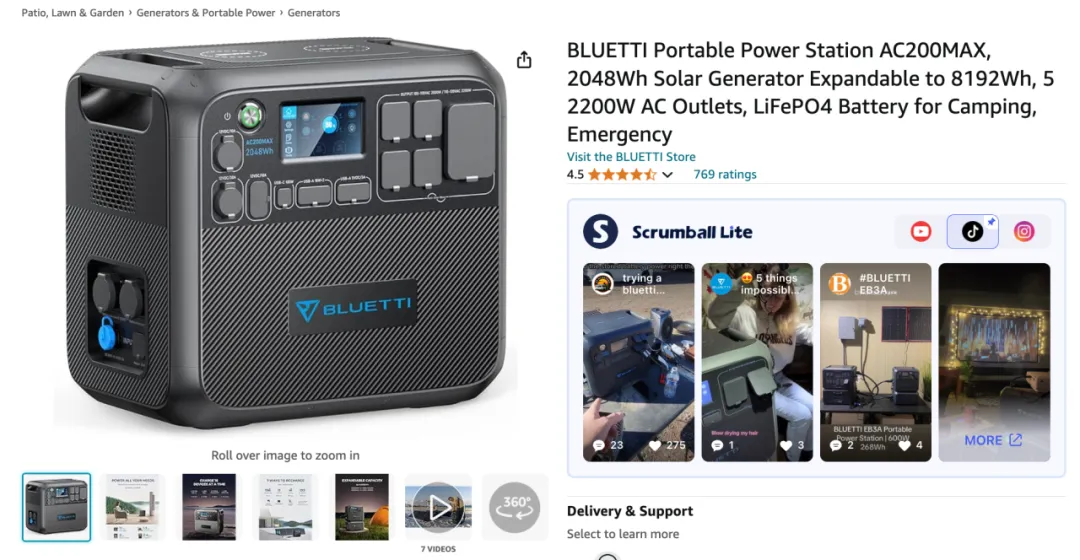
Task: Play the product videos thumbnail
Action: pos(438,508)
